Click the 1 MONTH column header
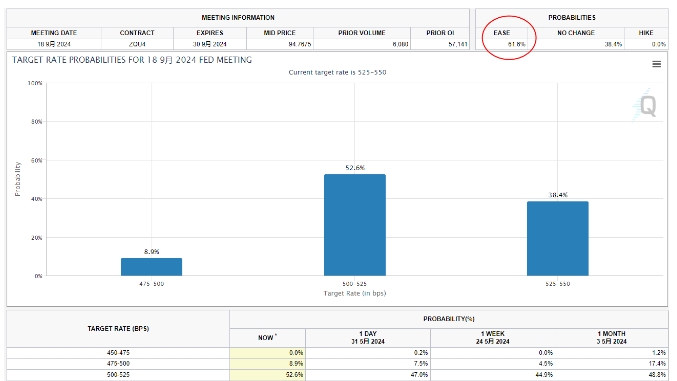Image resolution: width=677 pixels, height=381 pixels. (x=611, y=337)
